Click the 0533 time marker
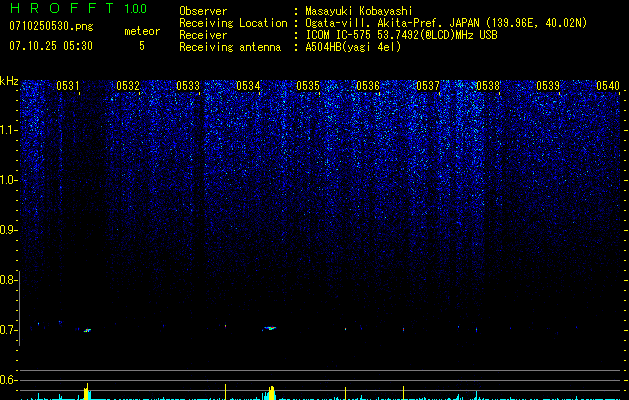The image size is (629, 400). pyautogui.click(x=188, y=86)
